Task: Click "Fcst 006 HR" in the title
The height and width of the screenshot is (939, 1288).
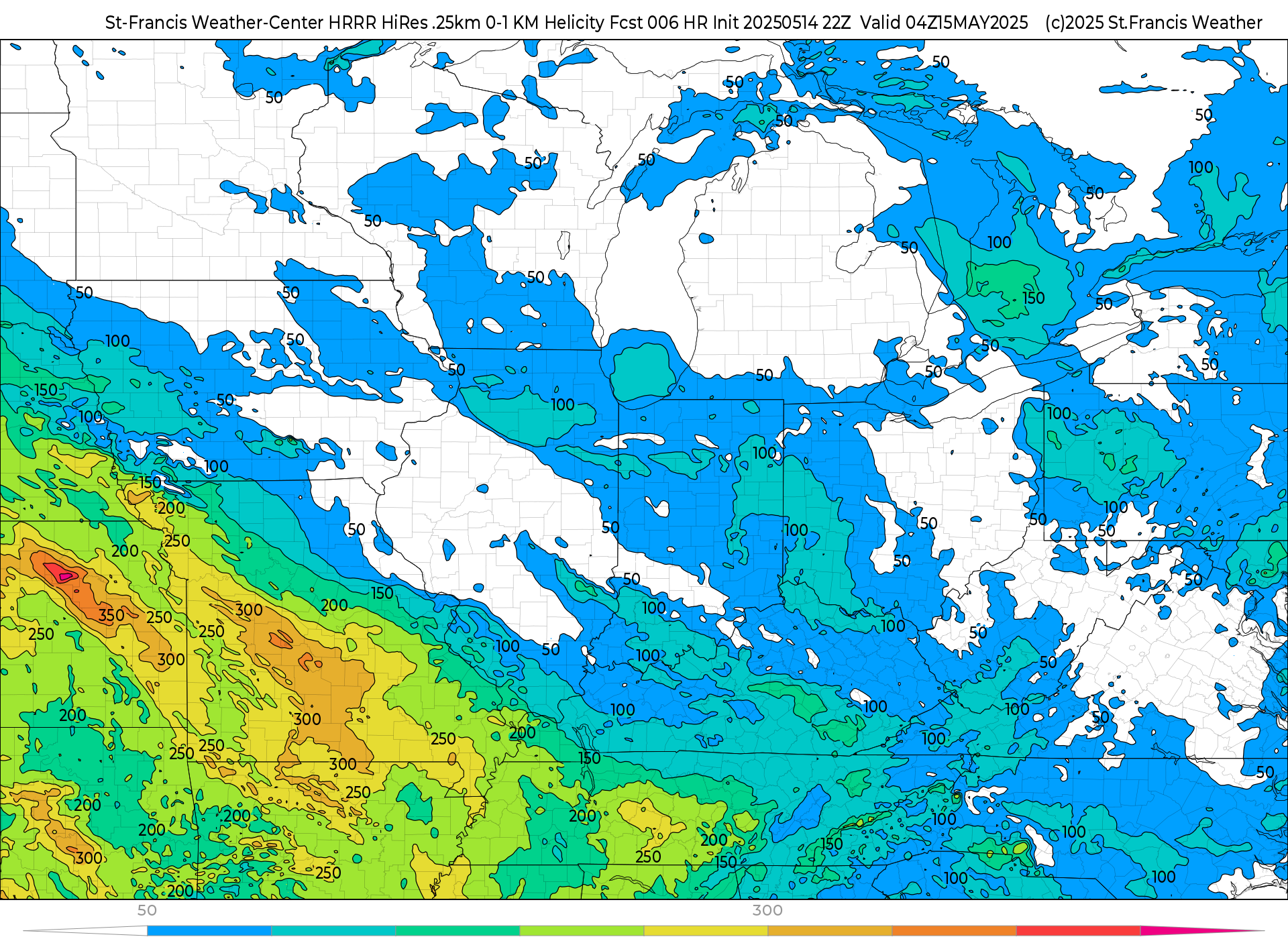Action: pyautogui.click(x=658, y=23)
